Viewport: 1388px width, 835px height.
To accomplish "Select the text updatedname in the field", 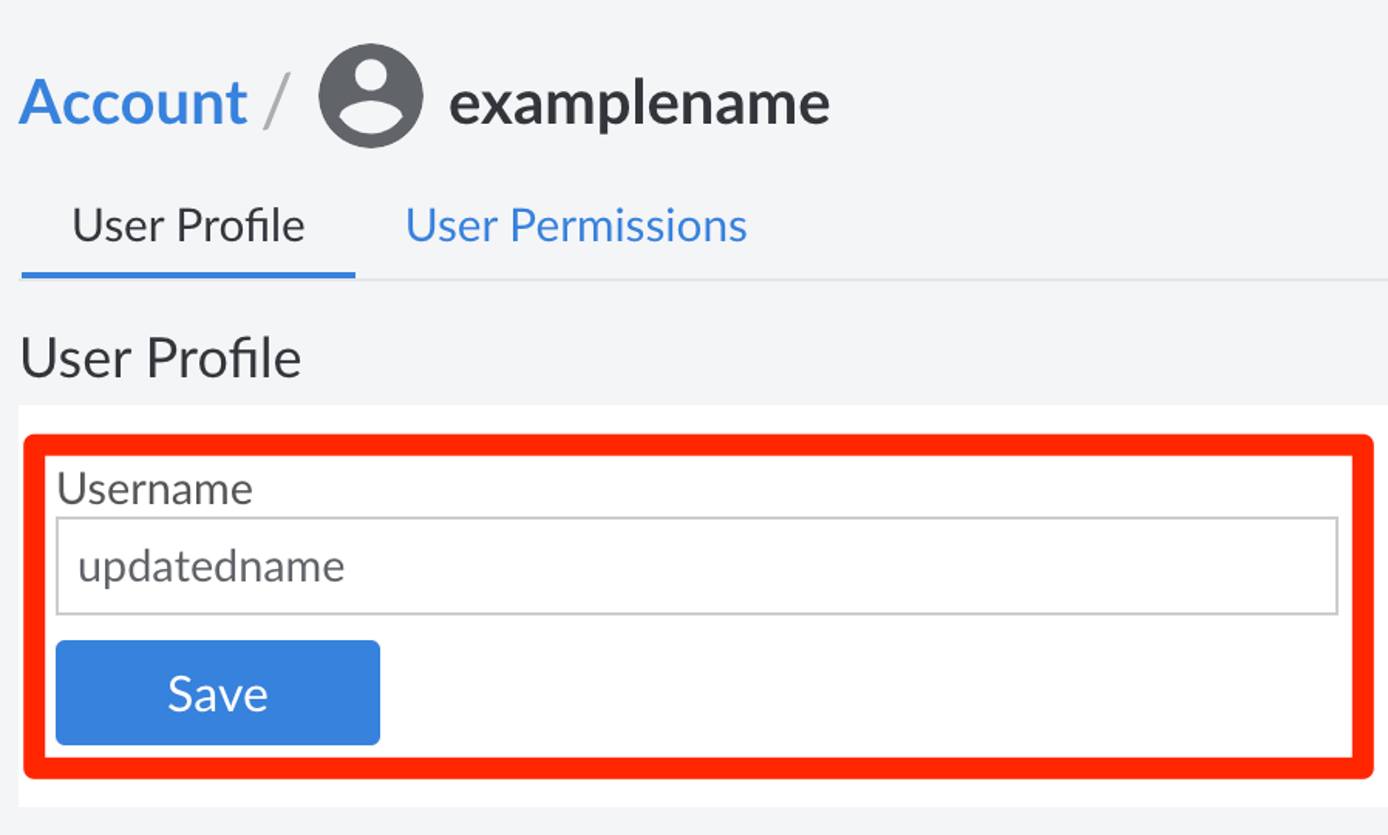I will (x=212, y=565).
